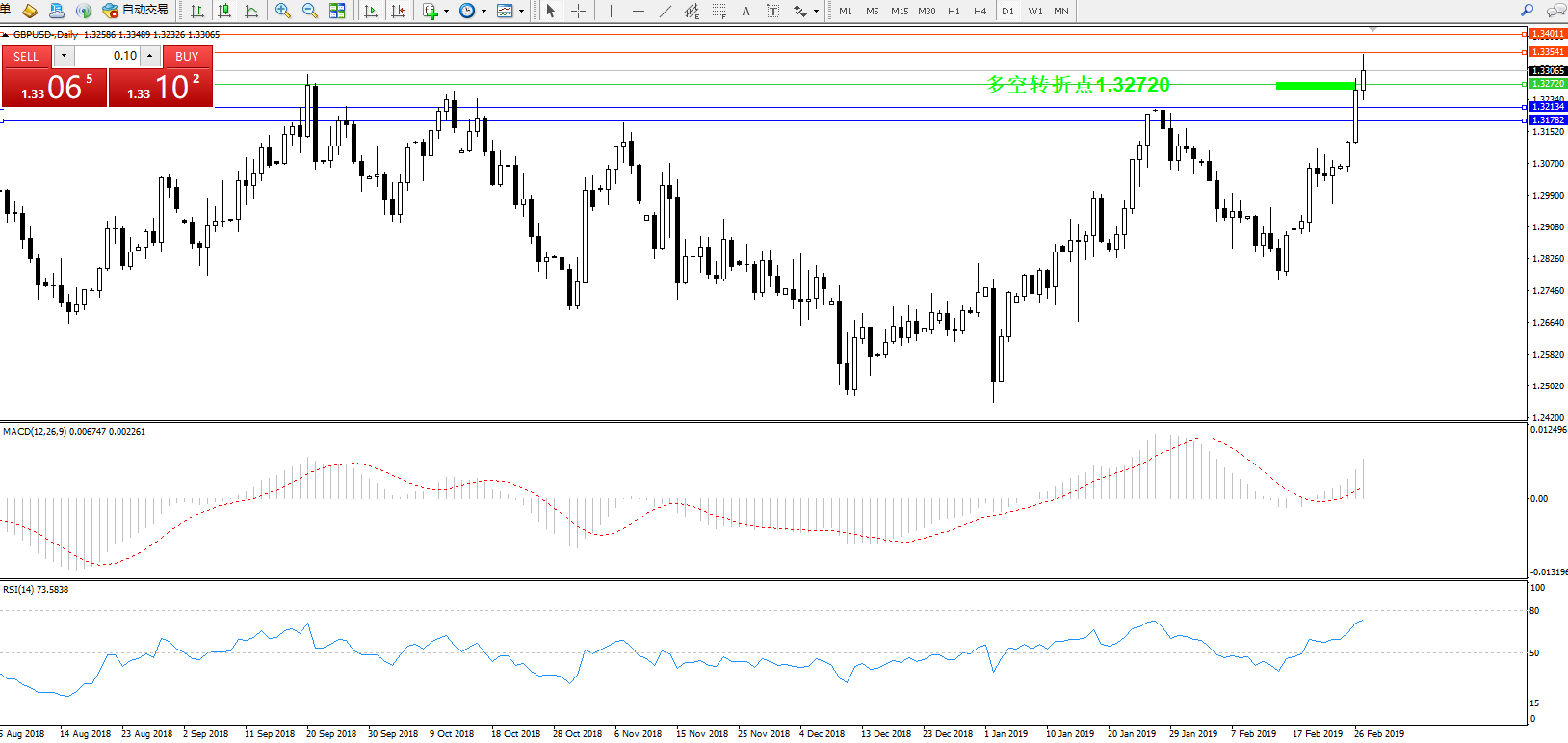
Task: Expand the periodicity clock dropdown
Action: click(x=483, y=12)
